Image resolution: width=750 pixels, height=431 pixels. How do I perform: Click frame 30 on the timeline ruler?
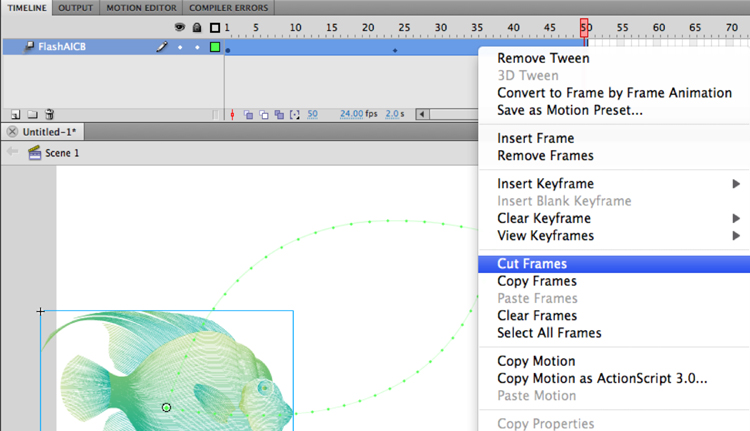pos(441,28)
